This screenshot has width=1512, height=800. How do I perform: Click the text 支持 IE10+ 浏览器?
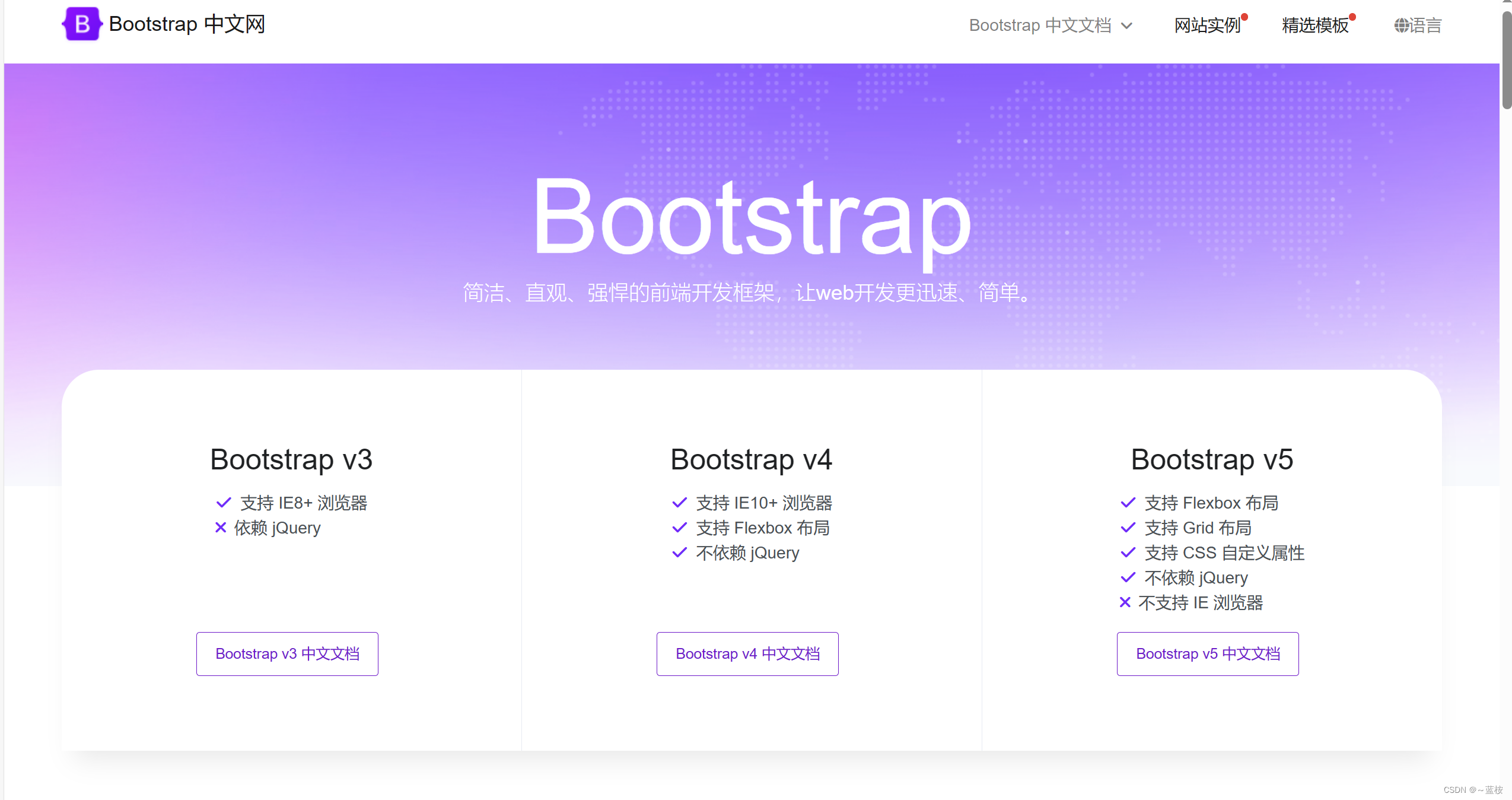tap(764, 503)
